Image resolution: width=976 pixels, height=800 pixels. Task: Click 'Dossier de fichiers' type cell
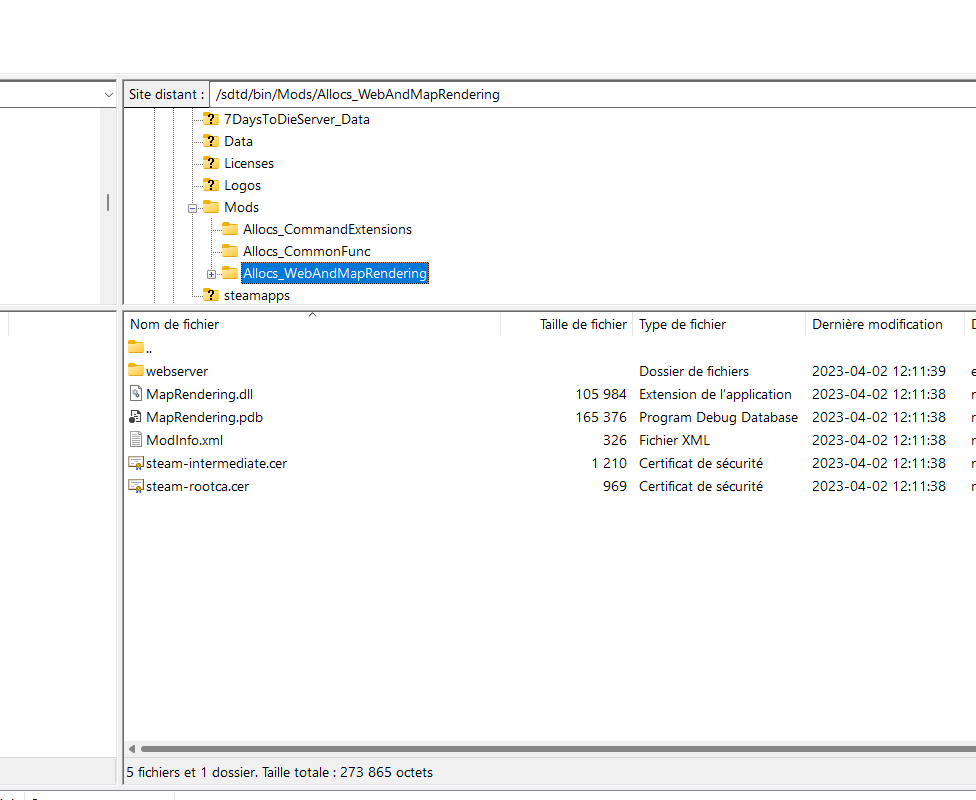[693, 371]
